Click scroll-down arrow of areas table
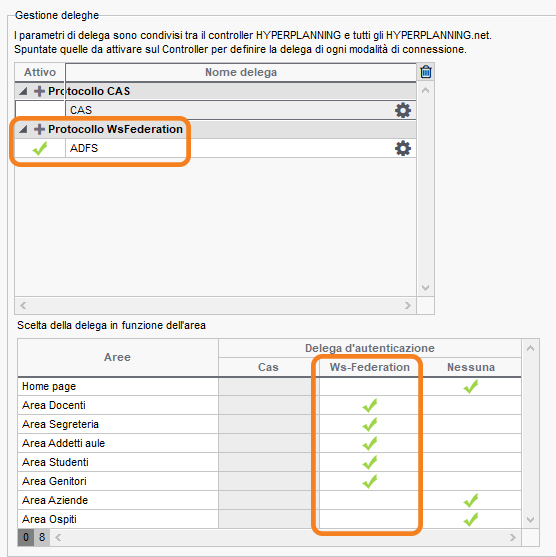The width and height of the screenshot is (556, 557). click(x=530, y=520)
